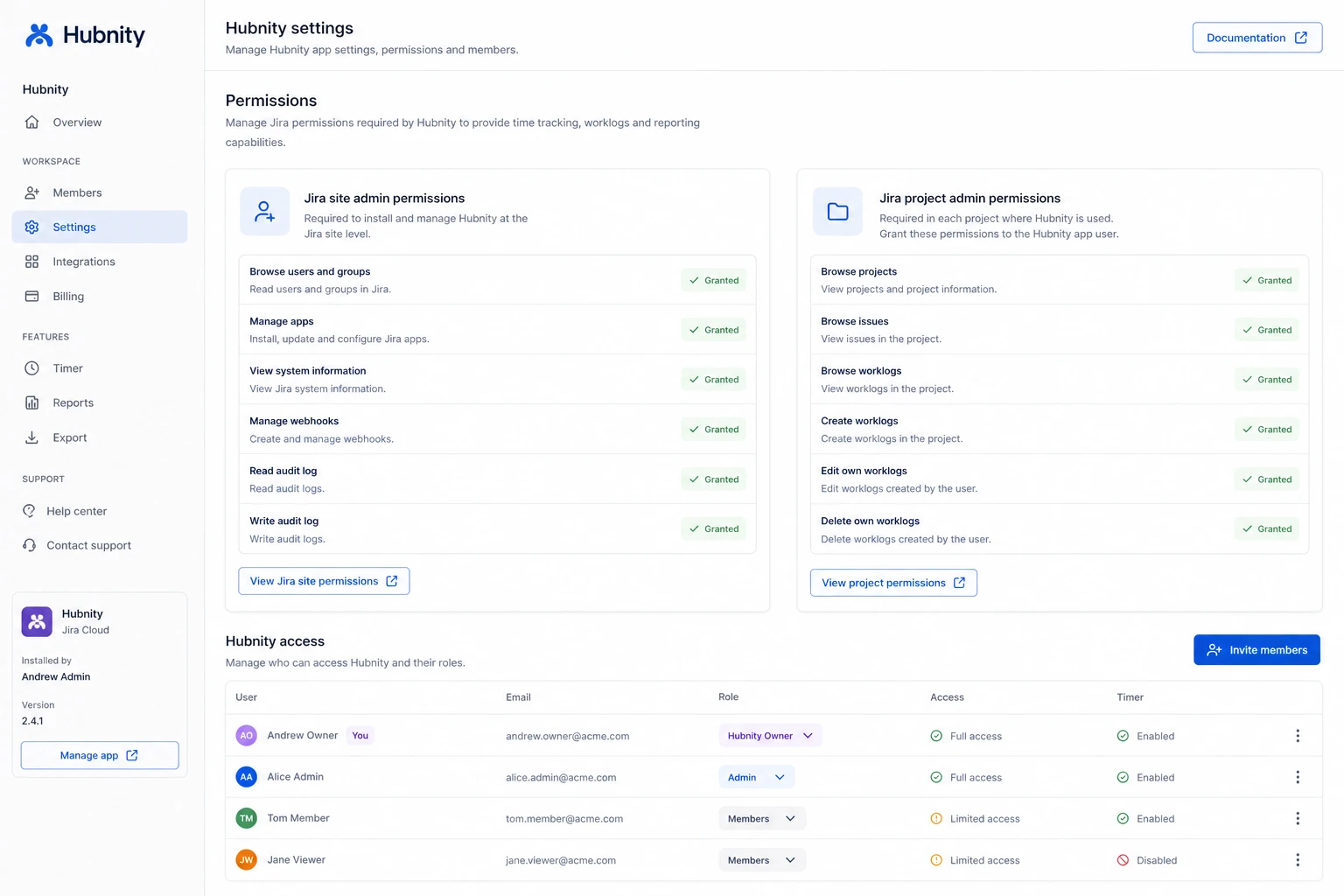Viewport: 1344px width, 896px height.
Task: Click 'Manage webhooks' permission row title
Action: pos(294,421)
